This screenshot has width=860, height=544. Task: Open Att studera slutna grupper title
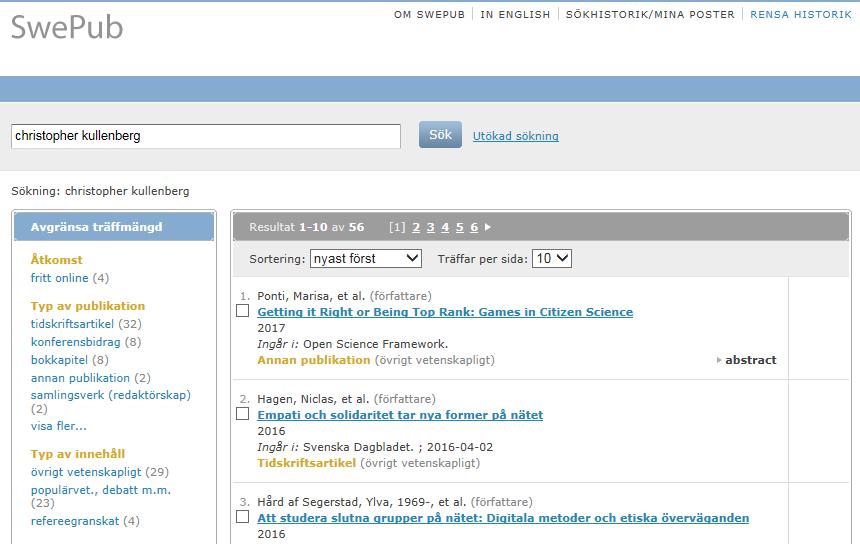[503, 518]
